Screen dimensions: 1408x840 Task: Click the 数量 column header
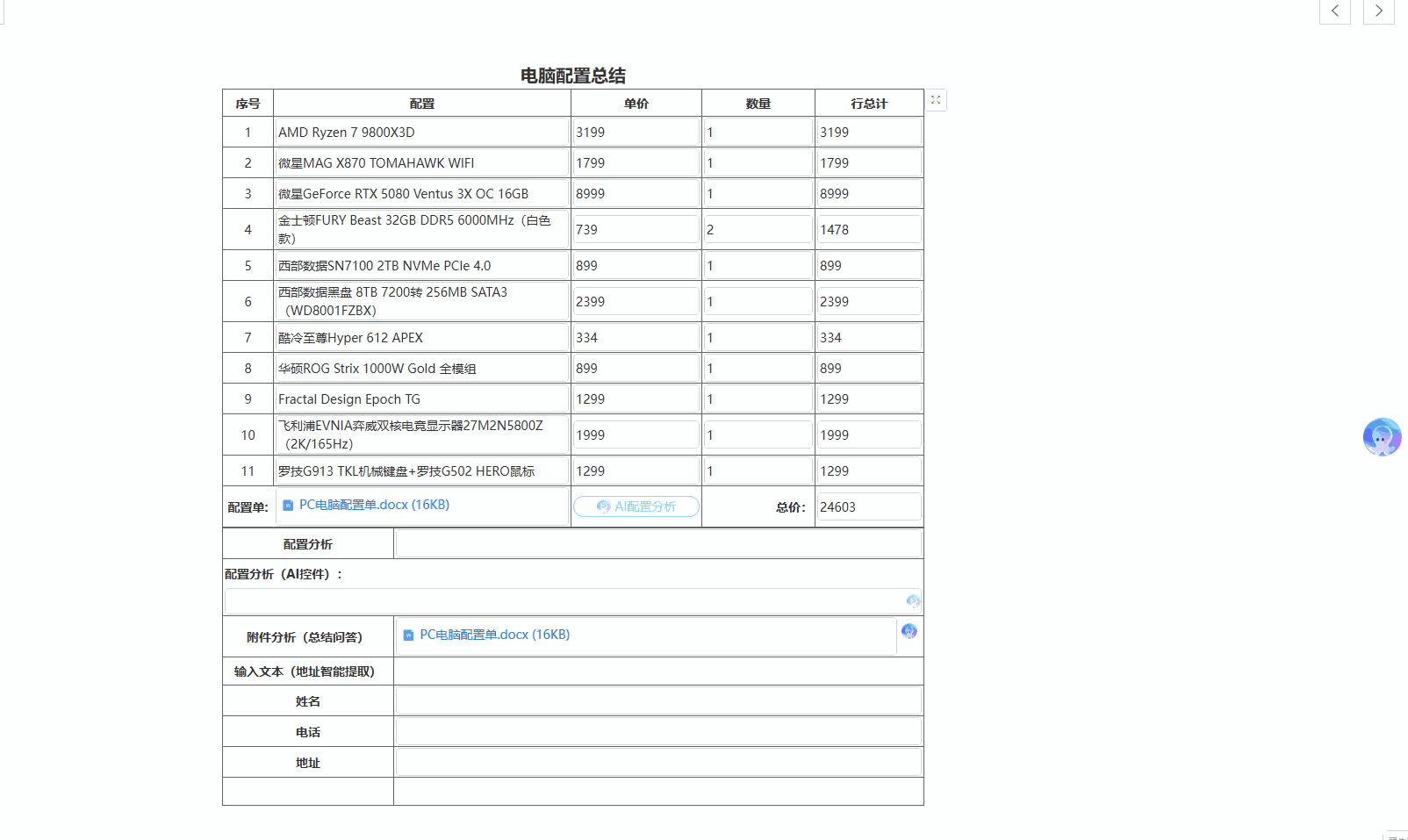point(758,104)
